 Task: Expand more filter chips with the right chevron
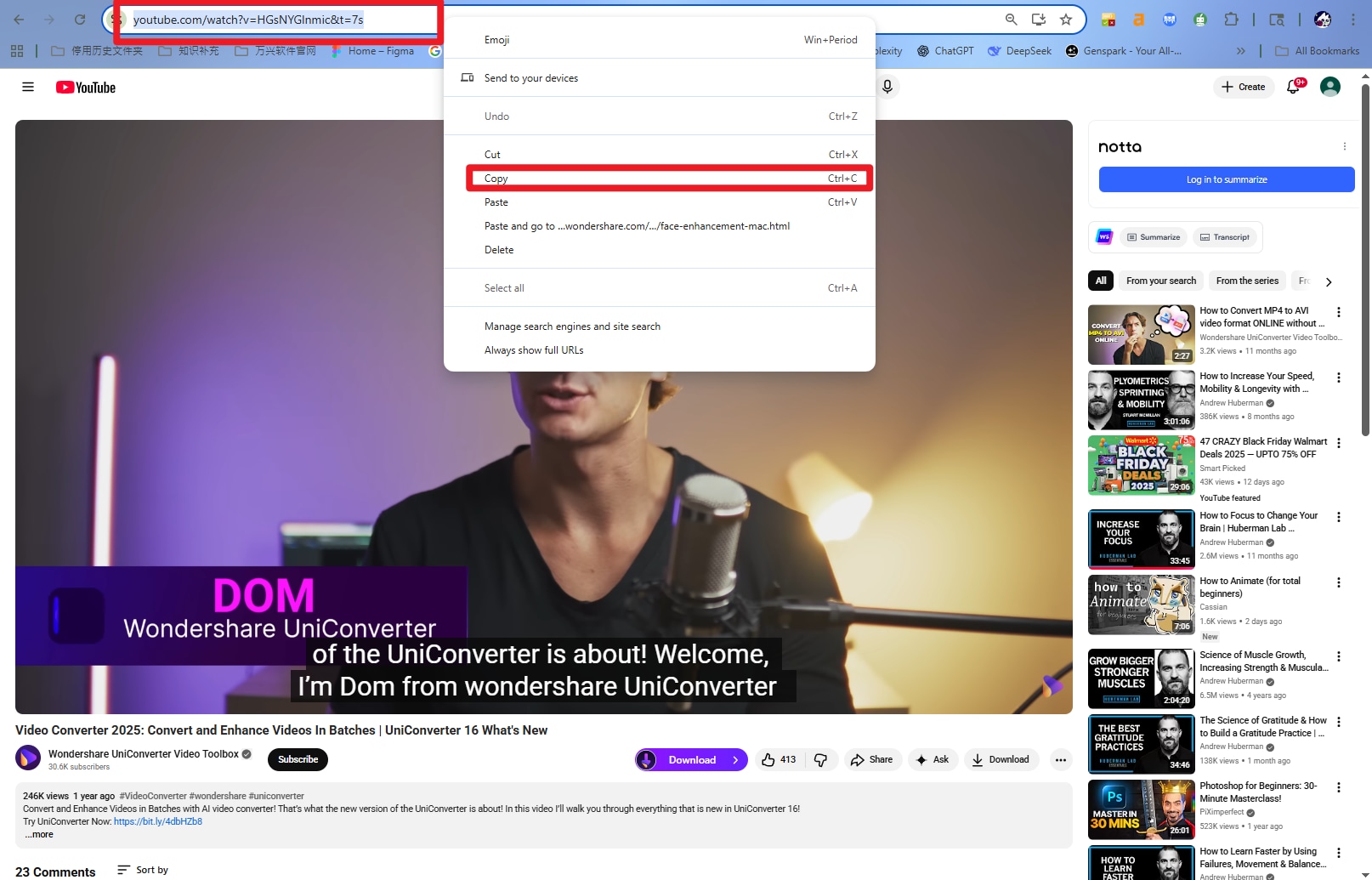coord(1329,281)
